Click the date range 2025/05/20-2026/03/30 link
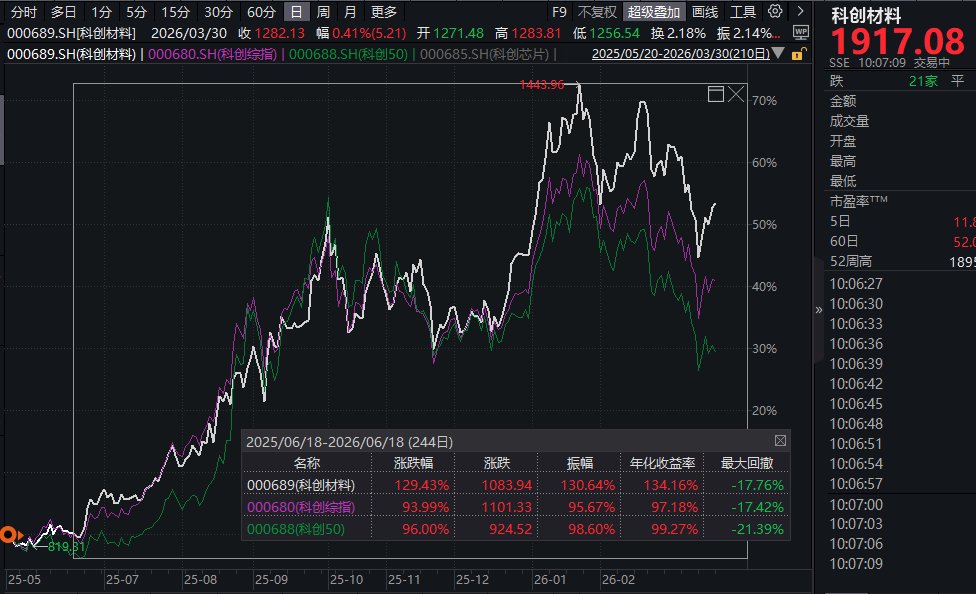 pyautogui.click(x=680, y=54)
